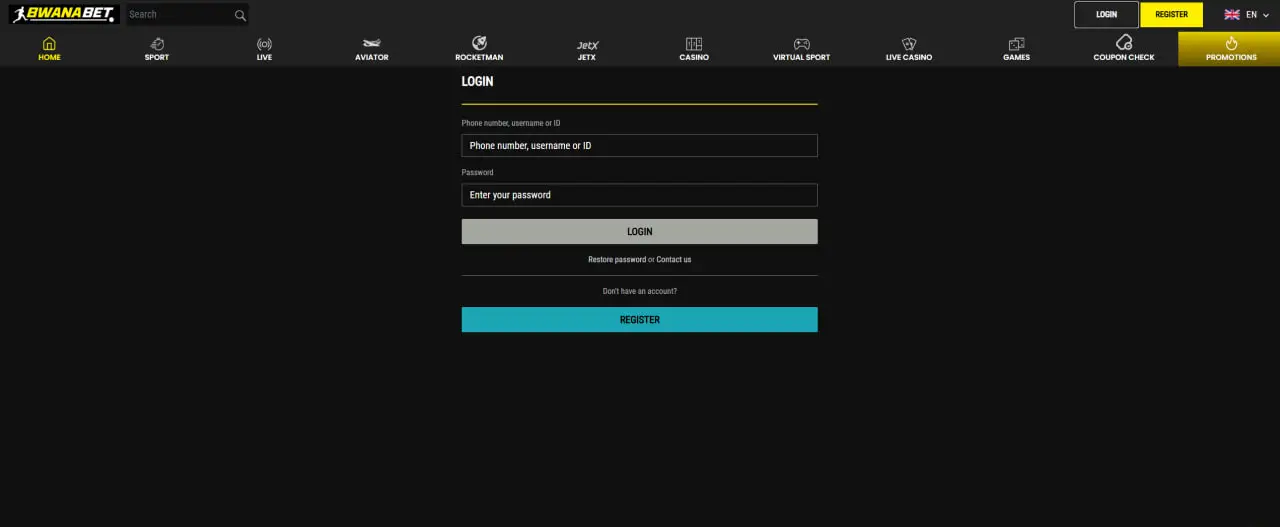Click the Coupon Check icon
This screenshot has width=1280, height=527.
click(1124, 43)
